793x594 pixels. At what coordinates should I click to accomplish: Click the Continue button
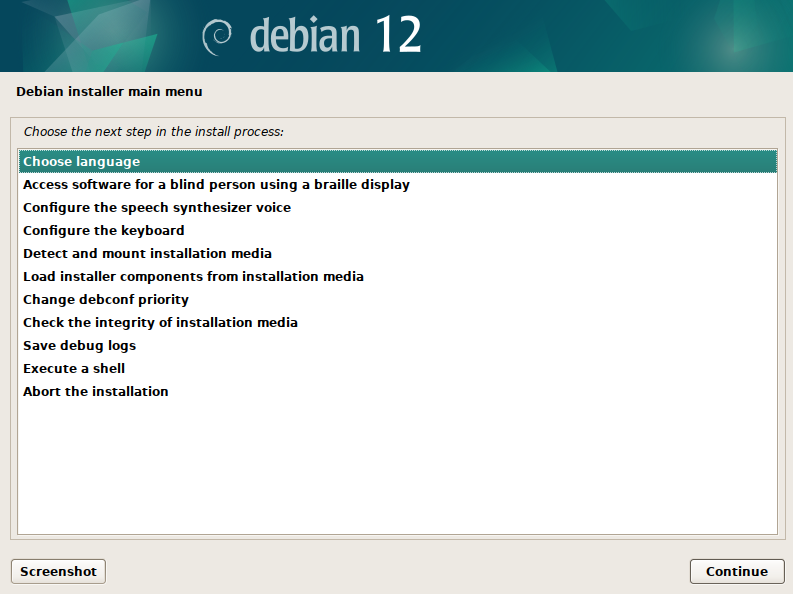click(737, 571)
